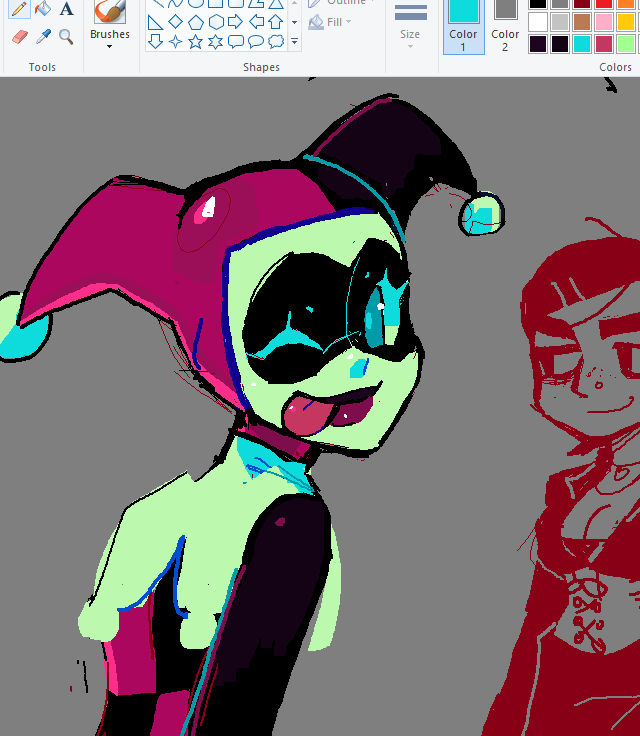Viewport: 640px width, 736px height.
Task: Select the rounded rectangular callout shape
Action: [236, 41]
